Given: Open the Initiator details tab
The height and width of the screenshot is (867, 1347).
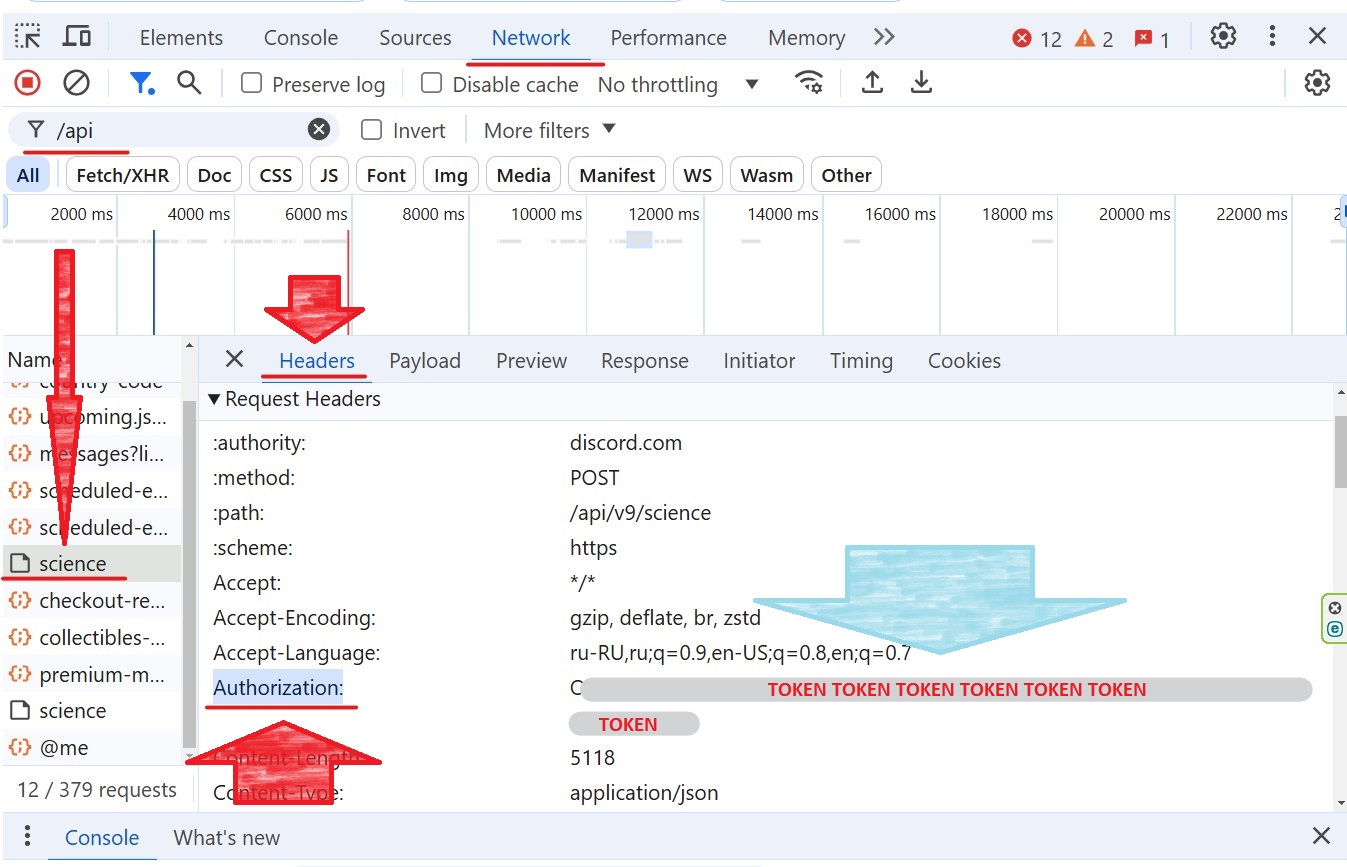Looking at the screenshot, I should (x=759, y=361).
